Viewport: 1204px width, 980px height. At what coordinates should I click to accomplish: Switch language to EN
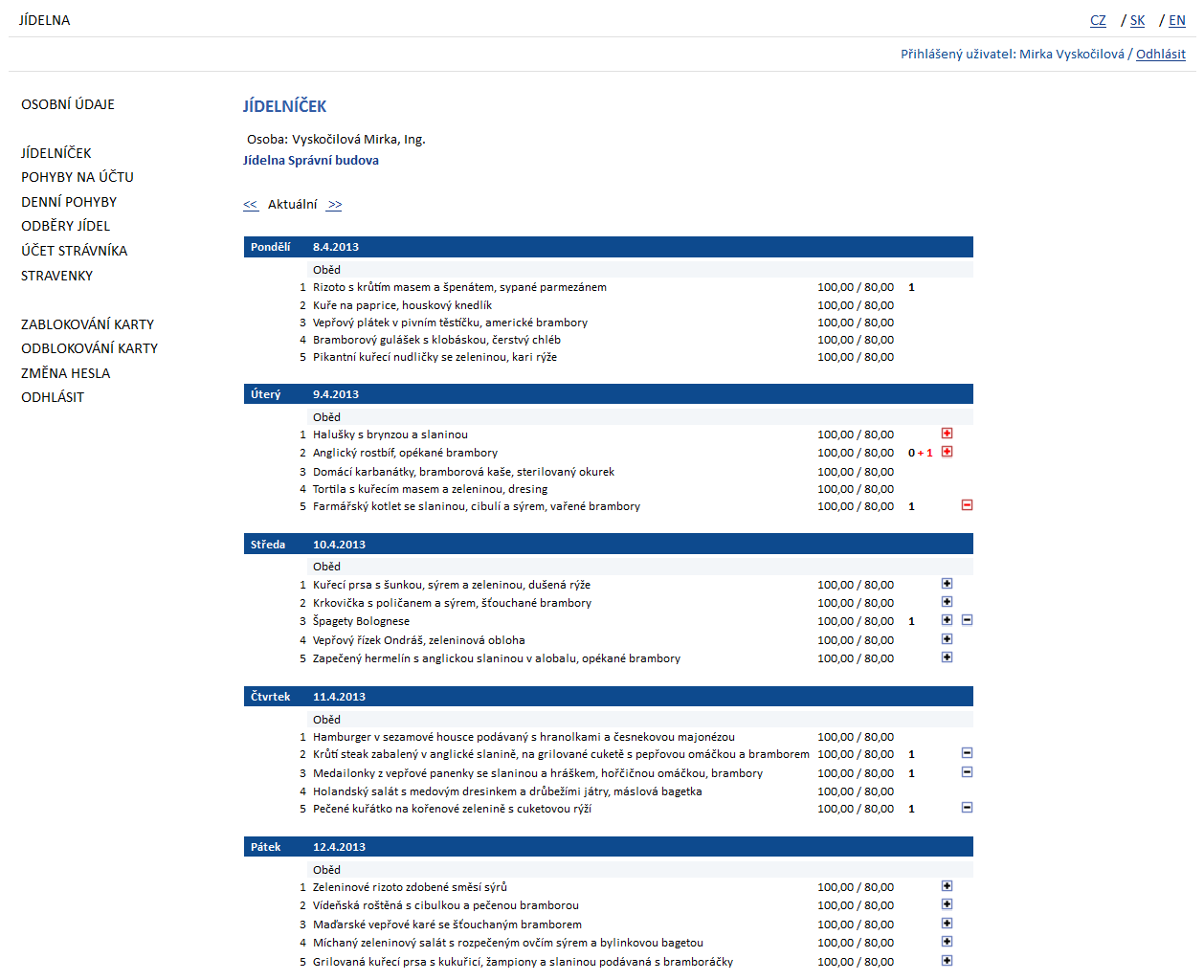point(1177,20)
